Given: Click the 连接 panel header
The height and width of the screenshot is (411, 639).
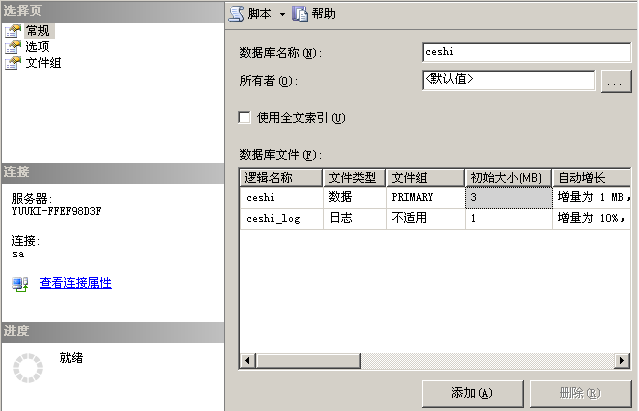Looking at the screenshot, I should (x=113, y=173).
